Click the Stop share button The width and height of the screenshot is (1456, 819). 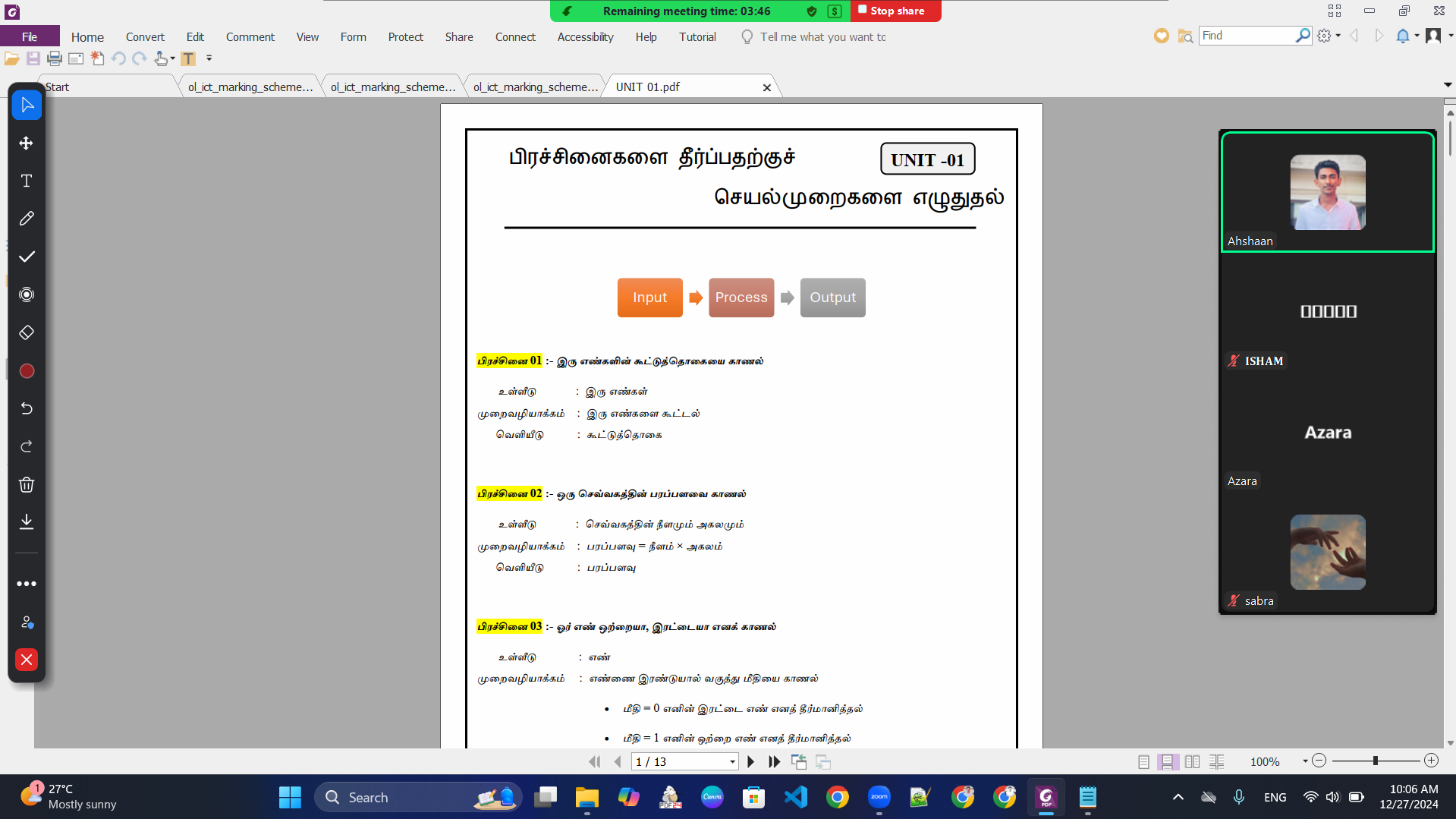(895, 11)
